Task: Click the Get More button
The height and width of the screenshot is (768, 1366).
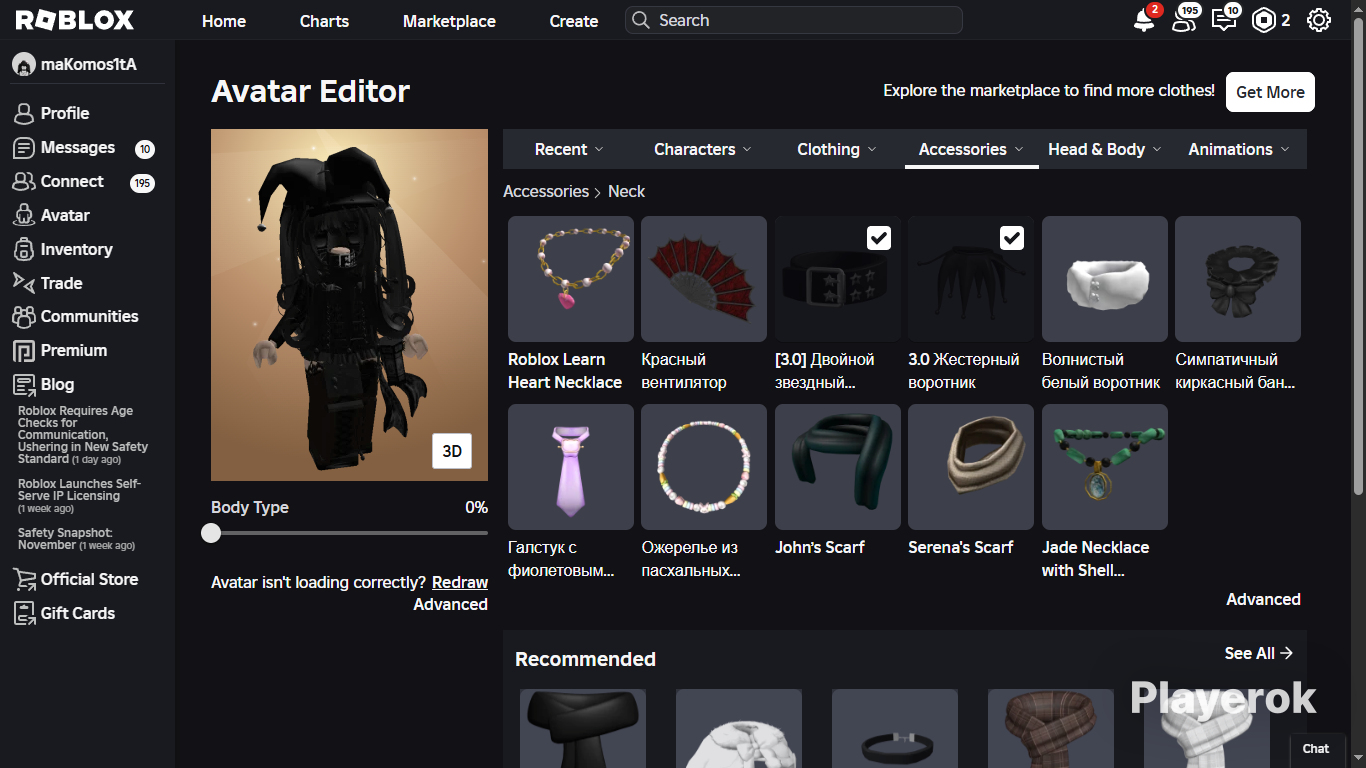Action: (x=1270, y=92)
